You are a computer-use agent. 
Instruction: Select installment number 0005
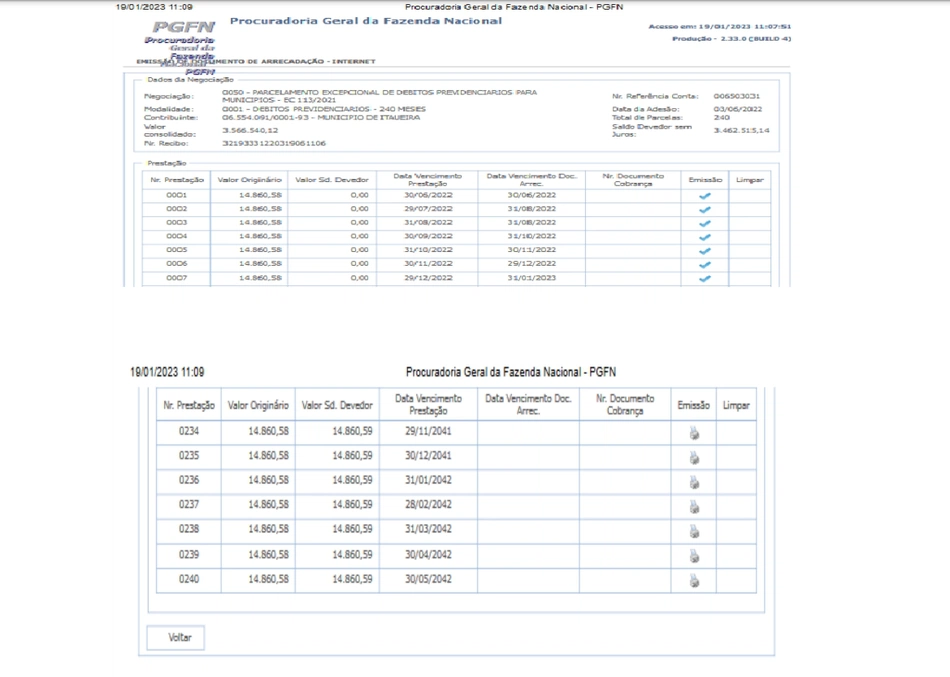(176, 250)
